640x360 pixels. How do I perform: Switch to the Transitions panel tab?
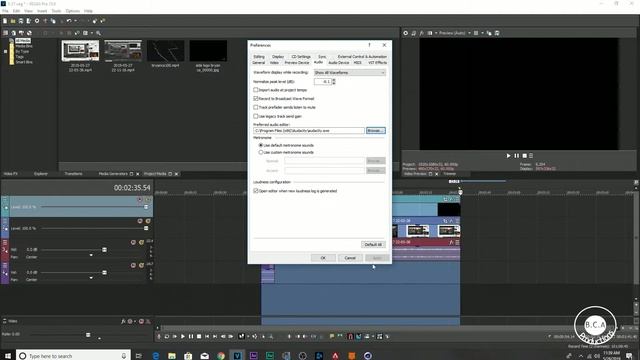pyautogui.click(x=73, y=174)
